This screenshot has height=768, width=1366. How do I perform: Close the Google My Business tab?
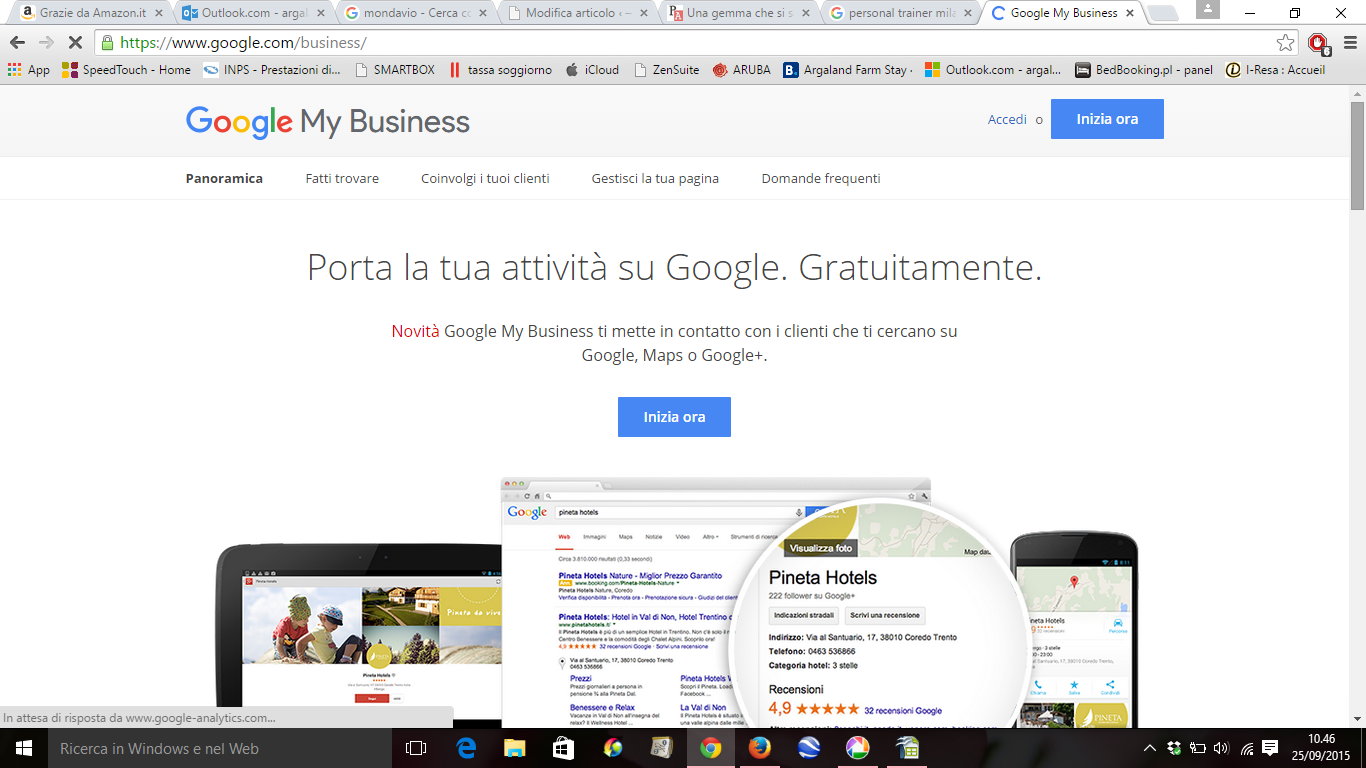(x=1130, y=14)
